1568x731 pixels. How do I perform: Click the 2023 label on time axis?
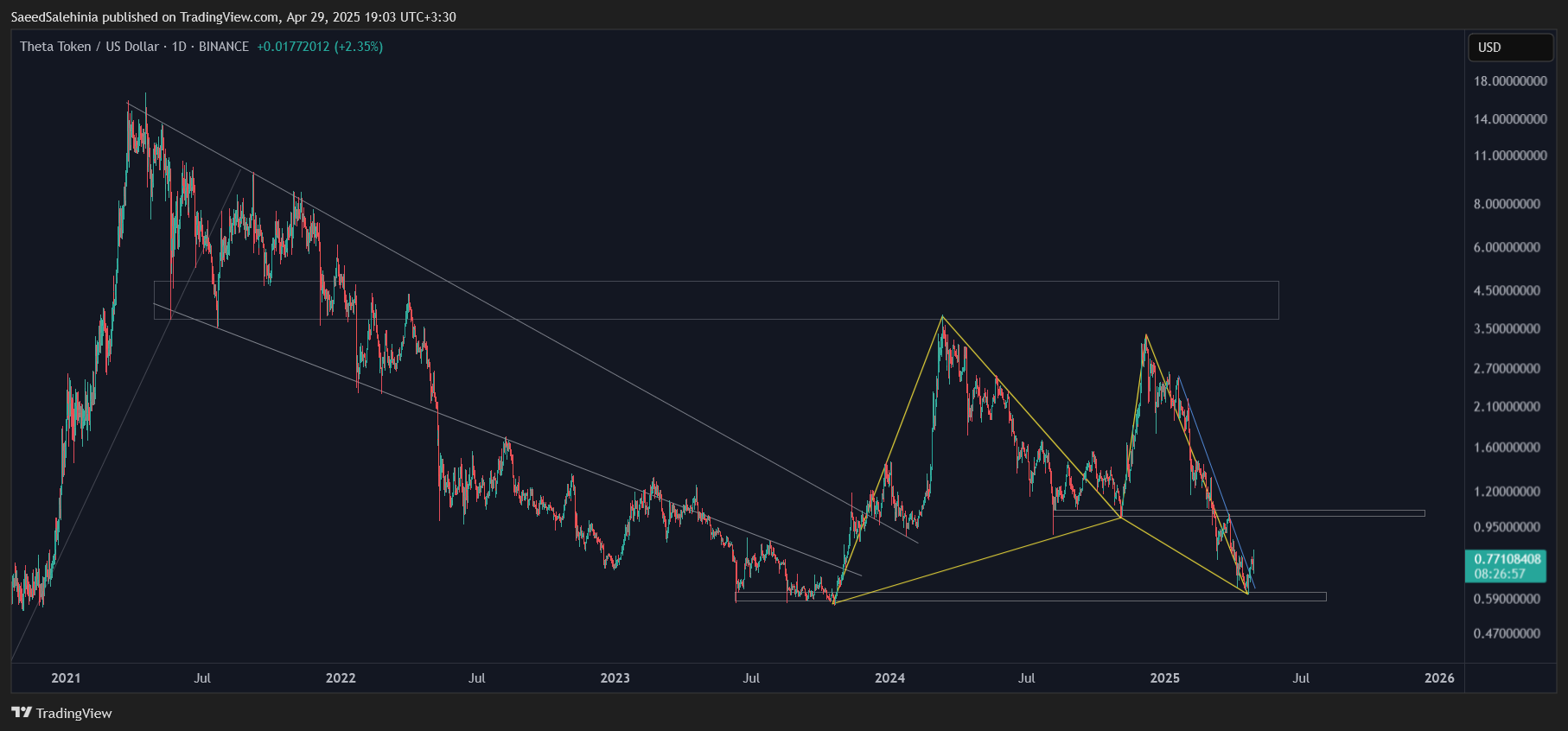tap(615, 678)
